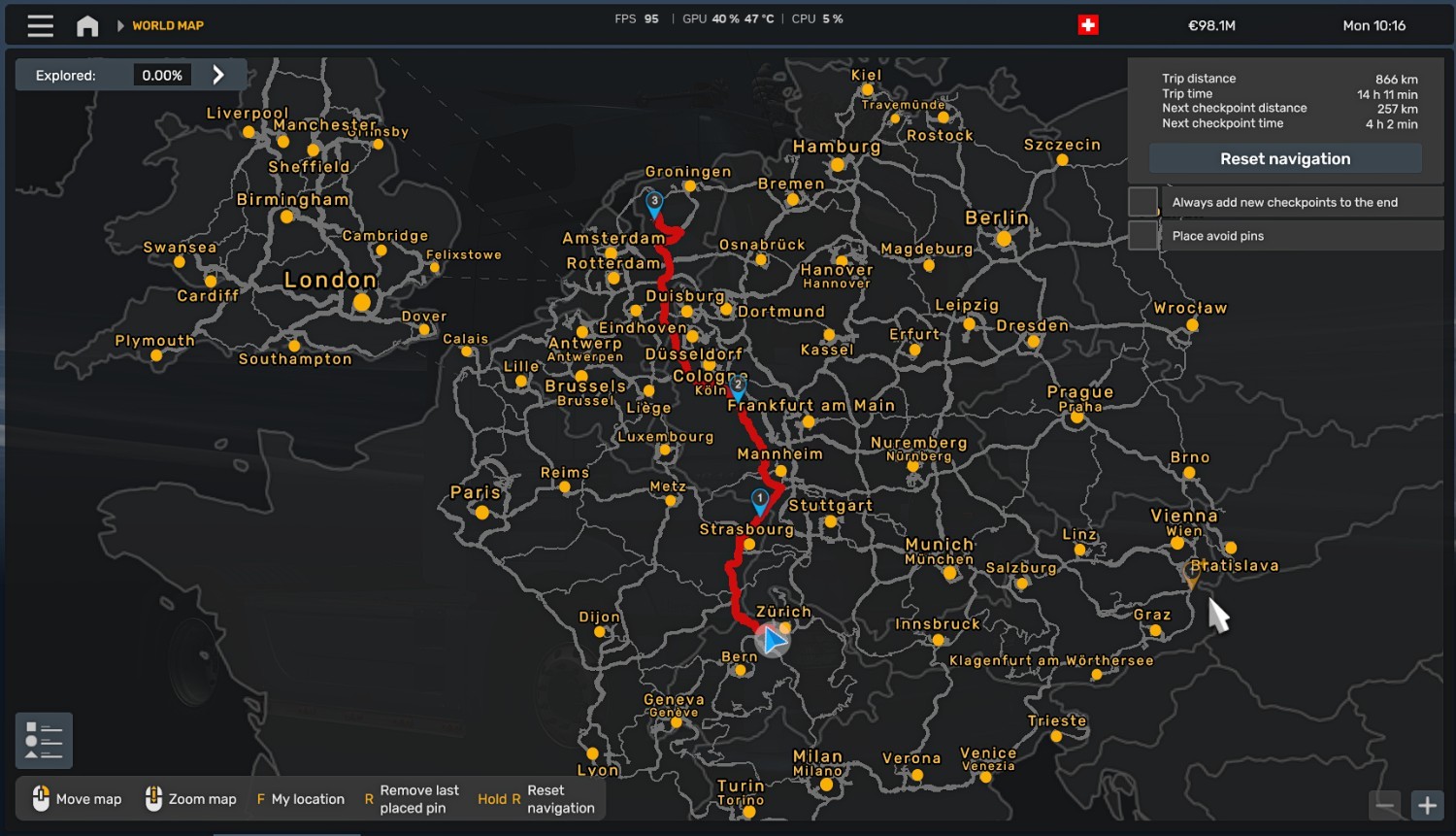Click the Next checkpoint time 4 h 2 min value
The image size is (1456, 836).
point(1391,123)
